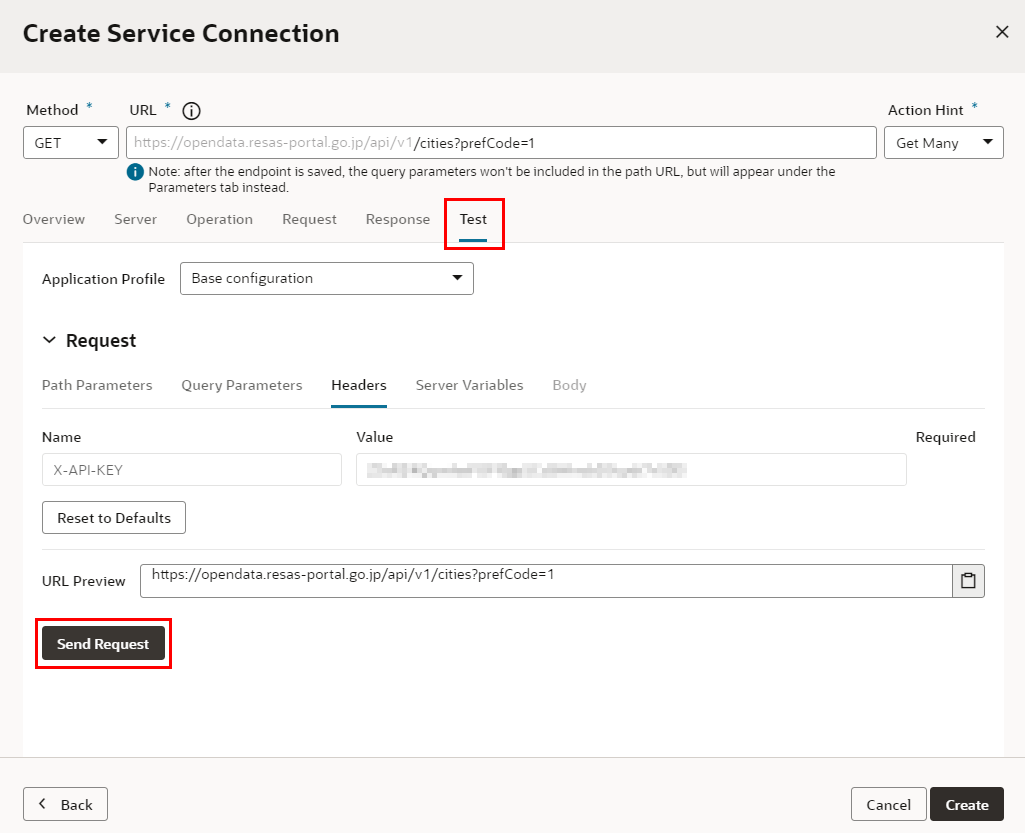Image resolution: width=1025 pixels, height=833 pixels.
Task: Click the X-API-KEY Value input field
Action: point(630,469)
